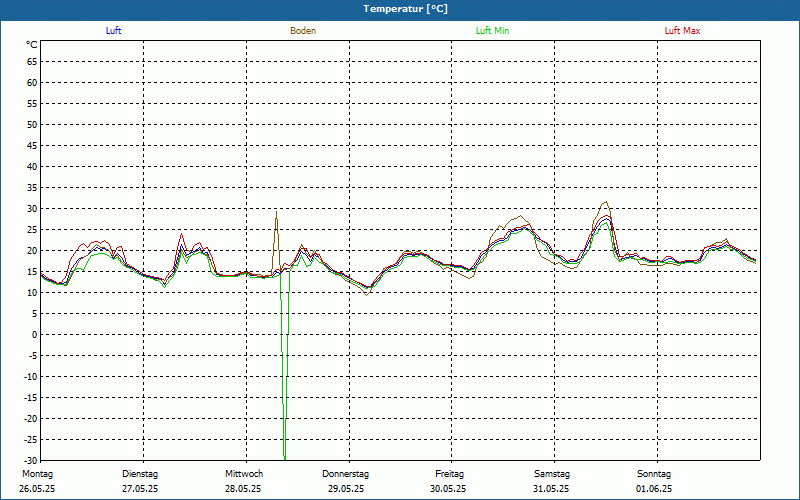Click the date 31.05.25
Image resolution: width=800 pixels, height=500 pixels.
click(551, 489)
